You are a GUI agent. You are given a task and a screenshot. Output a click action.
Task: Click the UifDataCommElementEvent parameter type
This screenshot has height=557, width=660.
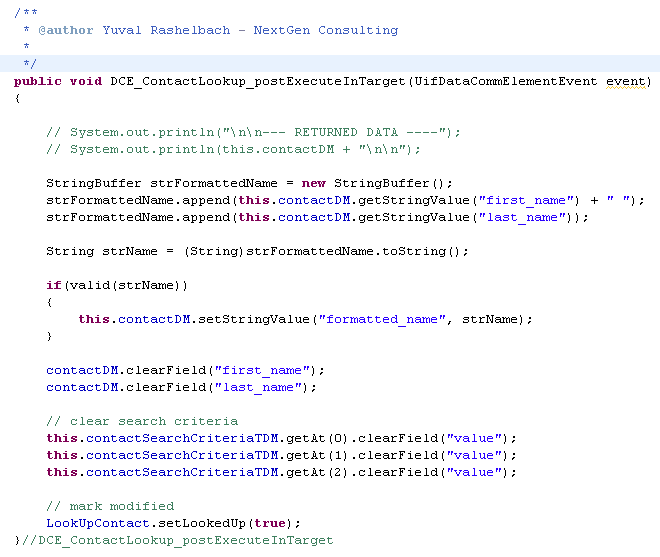coord(506,81)
